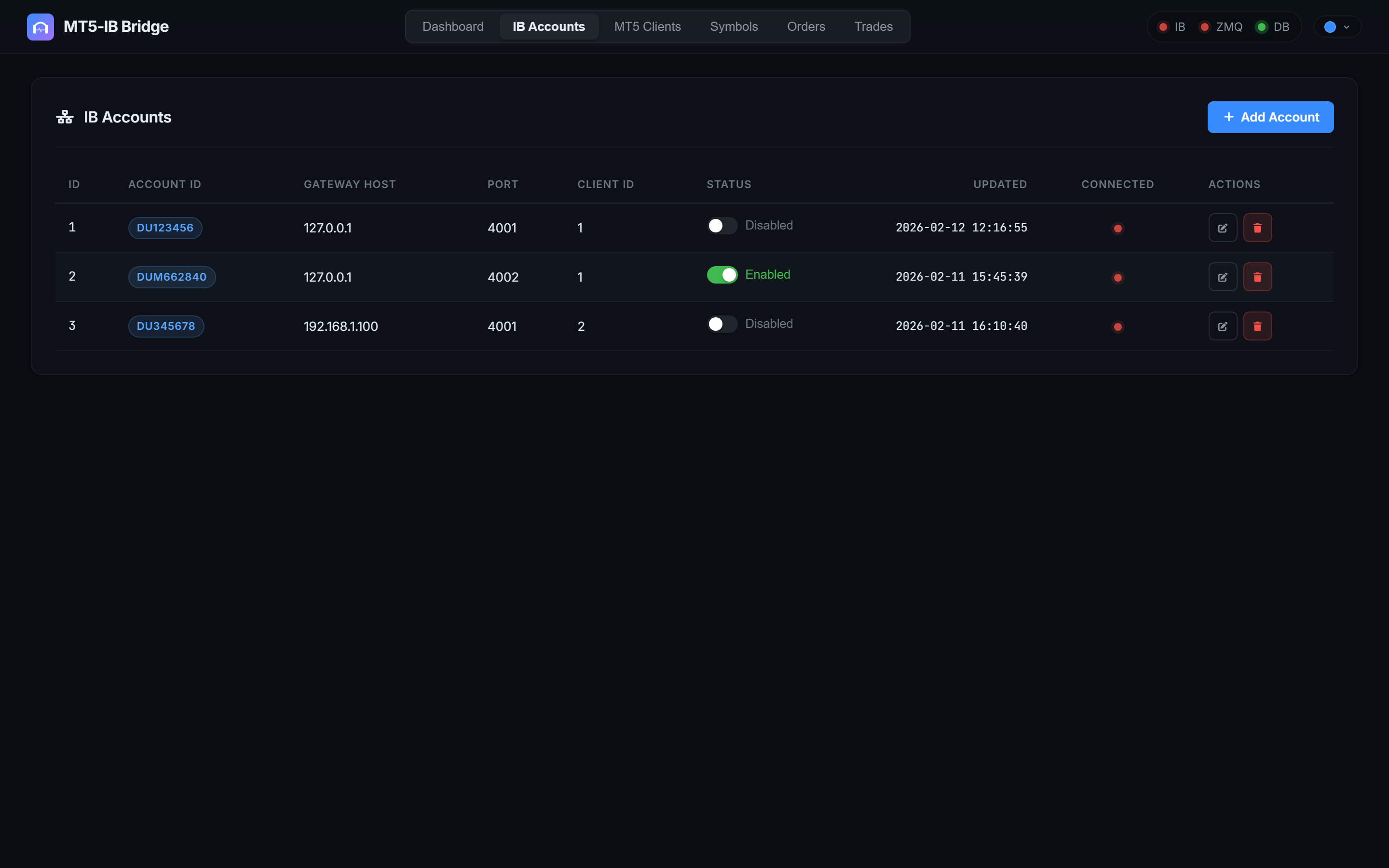Click the MT5-IB Bridge app logo
This screenshot has width=1389, height=868.
pos(40,27)
